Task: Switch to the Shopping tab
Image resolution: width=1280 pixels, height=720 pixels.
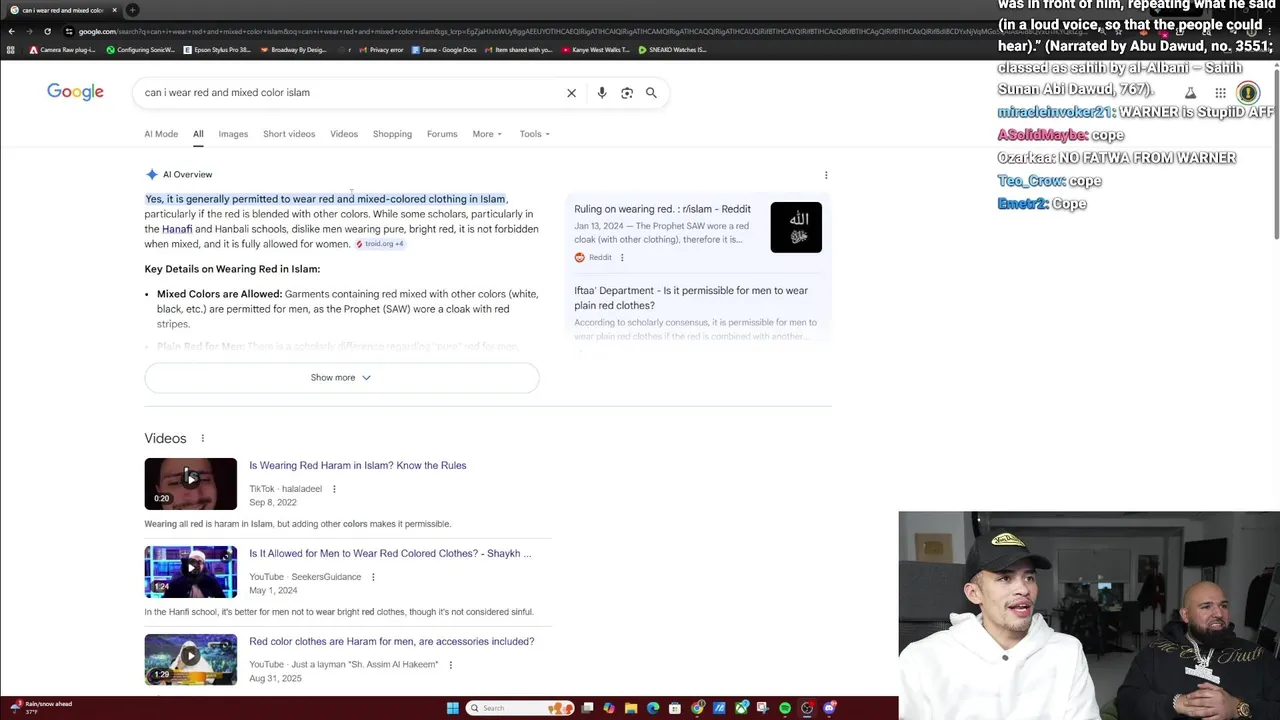Action: 392,134
